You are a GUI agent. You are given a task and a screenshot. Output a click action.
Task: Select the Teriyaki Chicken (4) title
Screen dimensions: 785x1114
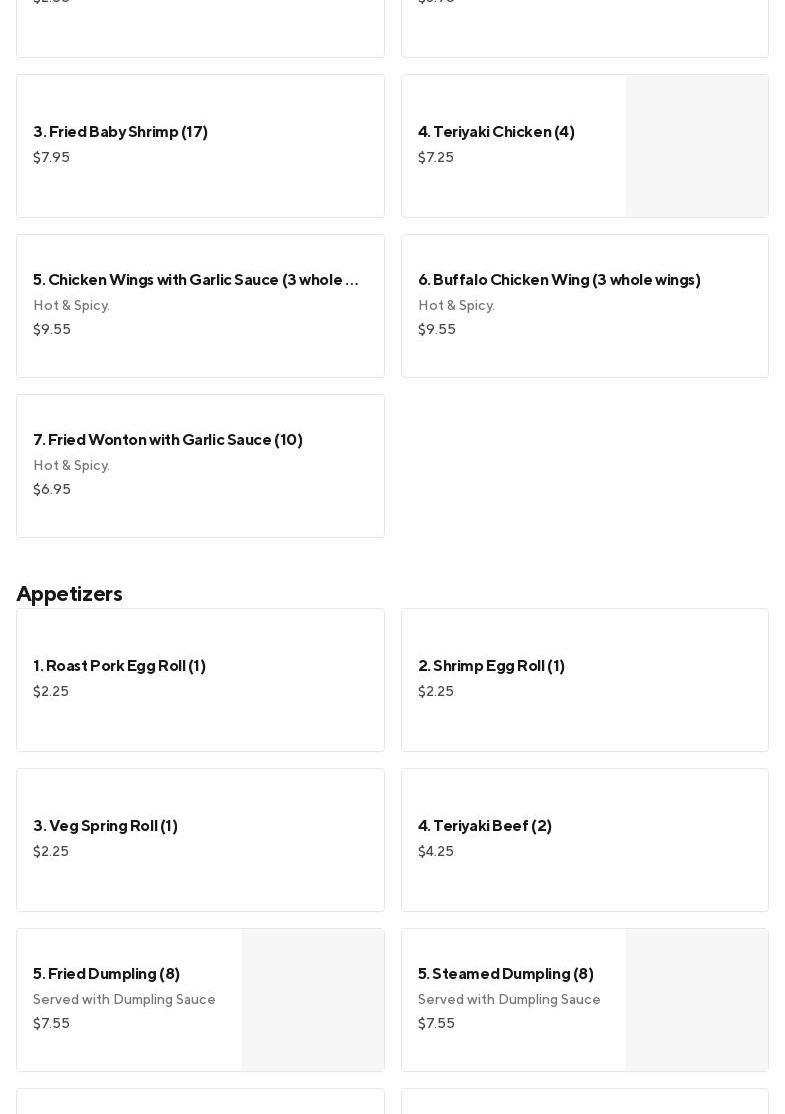496,132
